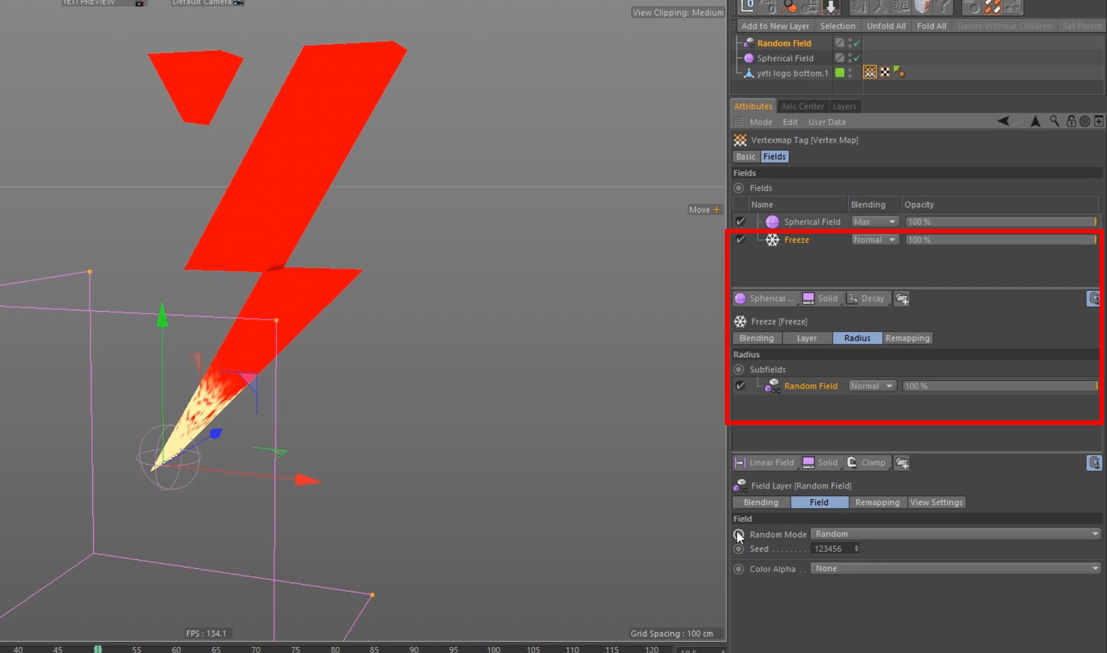Open the Fields tab of Vertexmap Tag
The width and height of the screenshot is (1107, 653).
[x=774, y=157]
